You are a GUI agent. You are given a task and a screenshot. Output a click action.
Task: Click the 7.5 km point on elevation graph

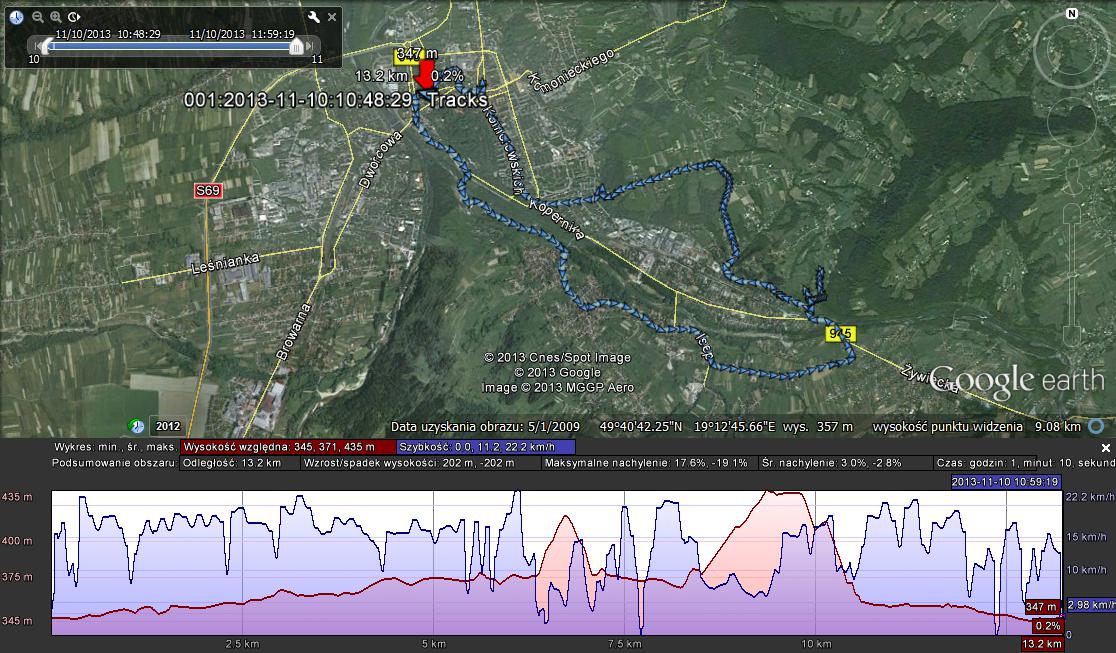[624, 560]
